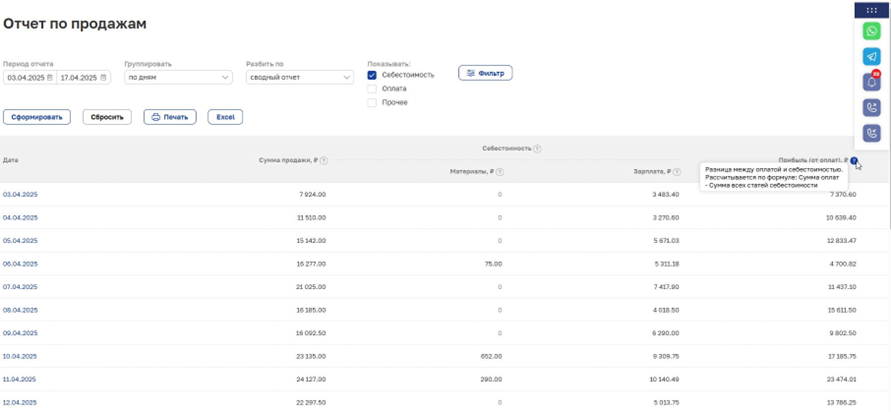Image resolution: width=891 pixels, height=412 pixels.
Task: Click the tooltip text Разница между оплатой и себестоимостью
Action: tap(773, 169)
